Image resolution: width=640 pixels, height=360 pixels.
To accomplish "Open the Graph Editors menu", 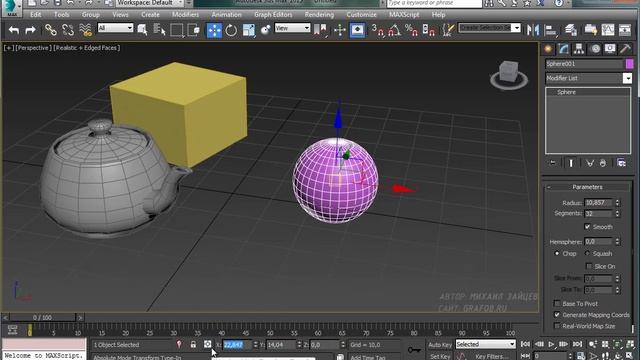I will (x=273, y=14).
